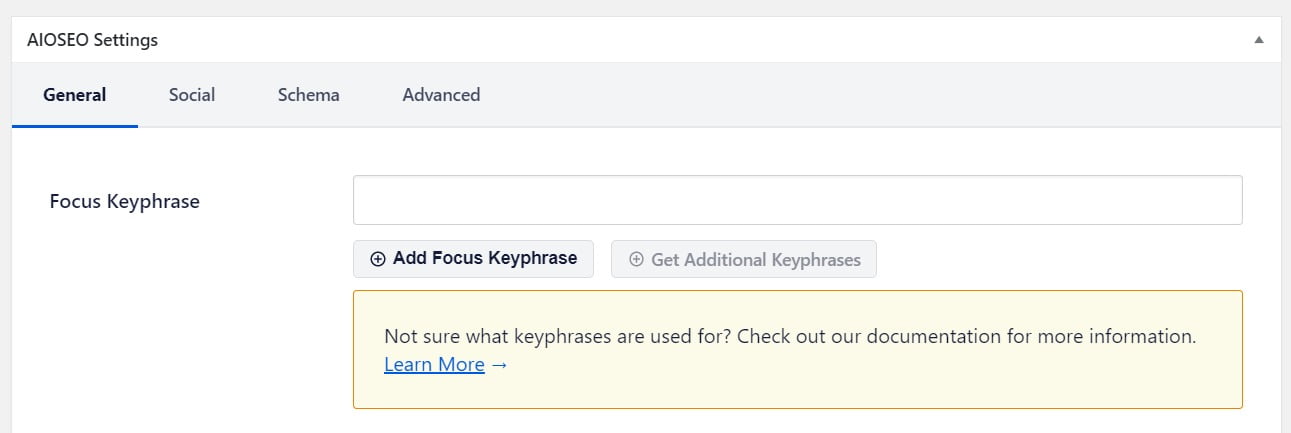Select the Schema tab
The width and height of the screenshot is (1291, 433).
pos(309,95)
